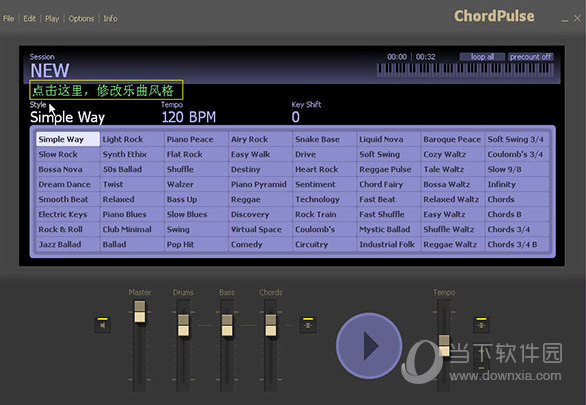Screen dimensions: 586x405
Task: Select the Slow 9/8 style
Action: tap(518, 169)
